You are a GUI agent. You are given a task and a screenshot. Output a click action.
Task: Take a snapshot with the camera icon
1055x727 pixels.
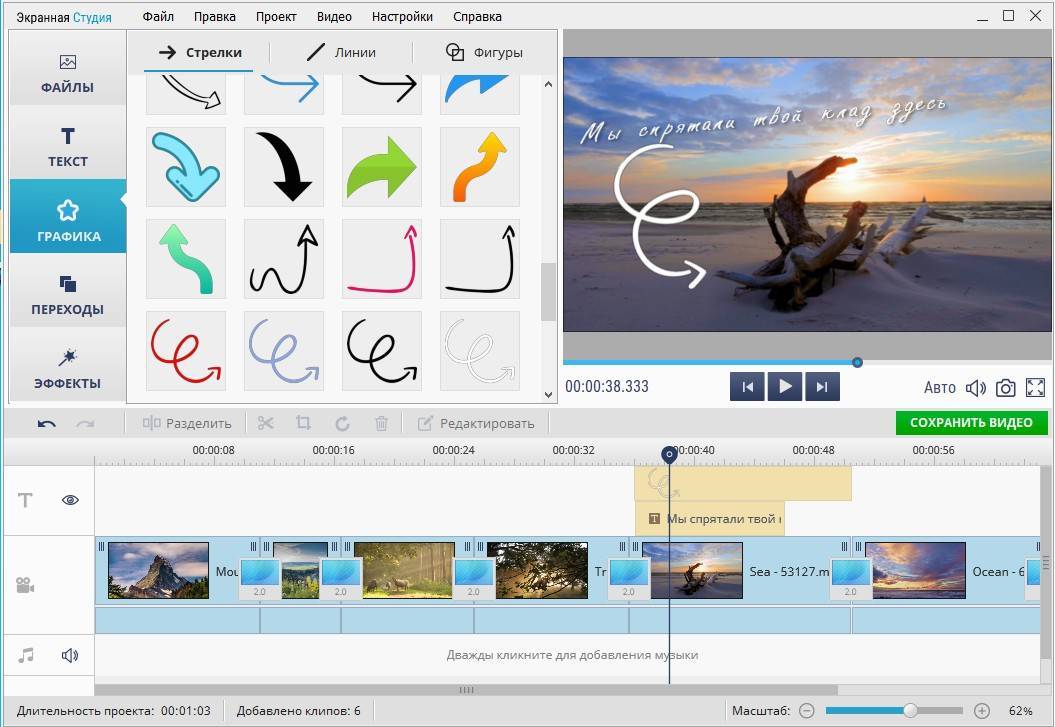[1006, 388]
